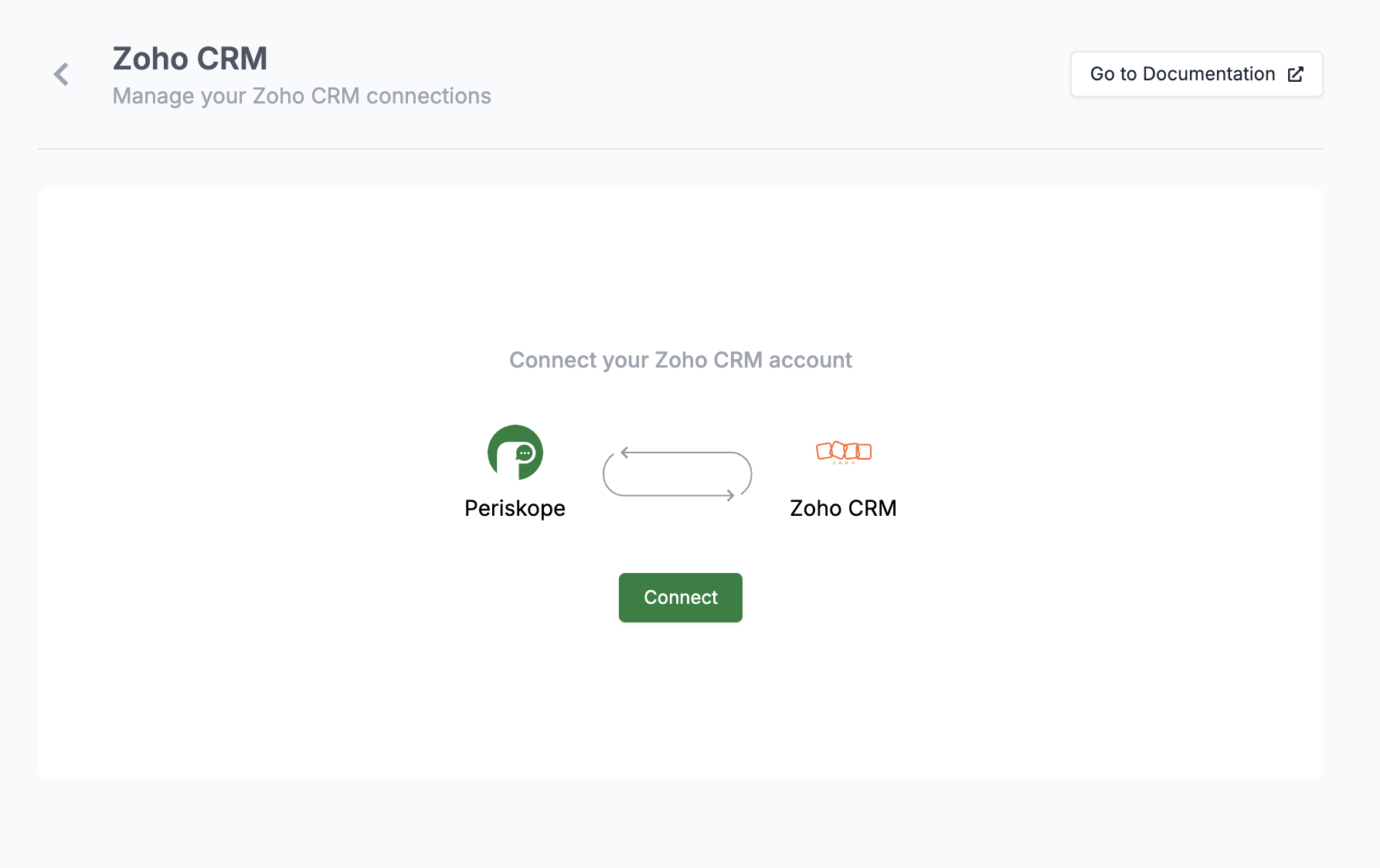The image size is (1380, 868).
Task: Click the left-pointing arrowhead of sync graphic
Action: coord(624,453)
